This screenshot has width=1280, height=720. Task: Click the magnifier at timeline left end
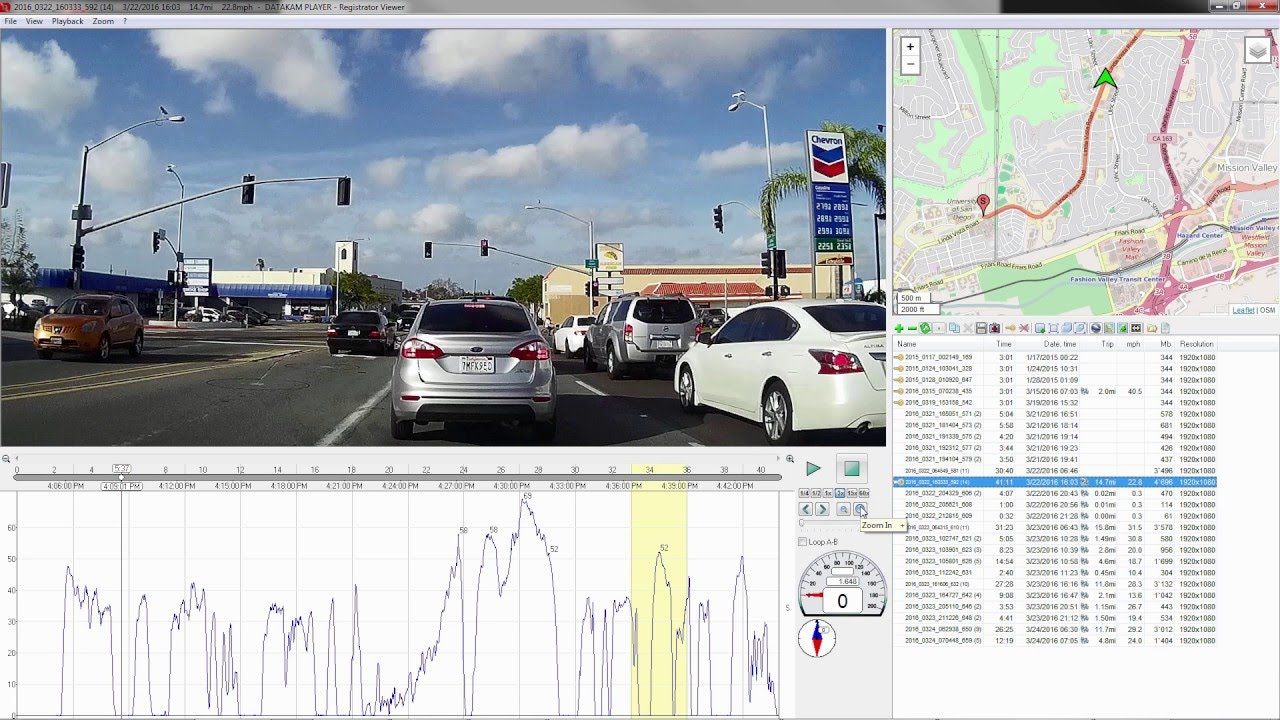[5, 459]
